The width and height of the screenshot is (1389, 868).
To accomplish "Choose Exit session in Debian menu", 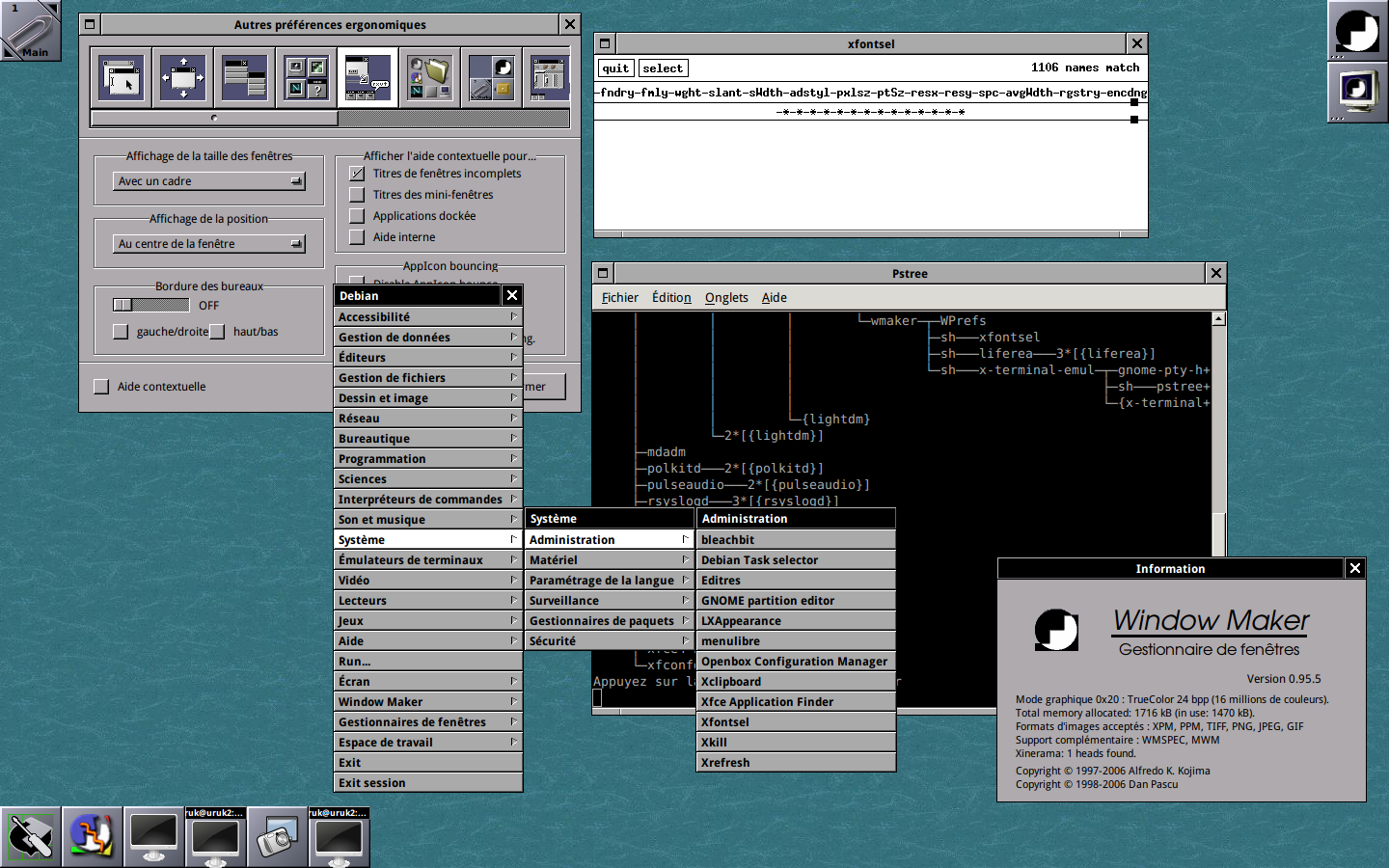I will (428, 782).
